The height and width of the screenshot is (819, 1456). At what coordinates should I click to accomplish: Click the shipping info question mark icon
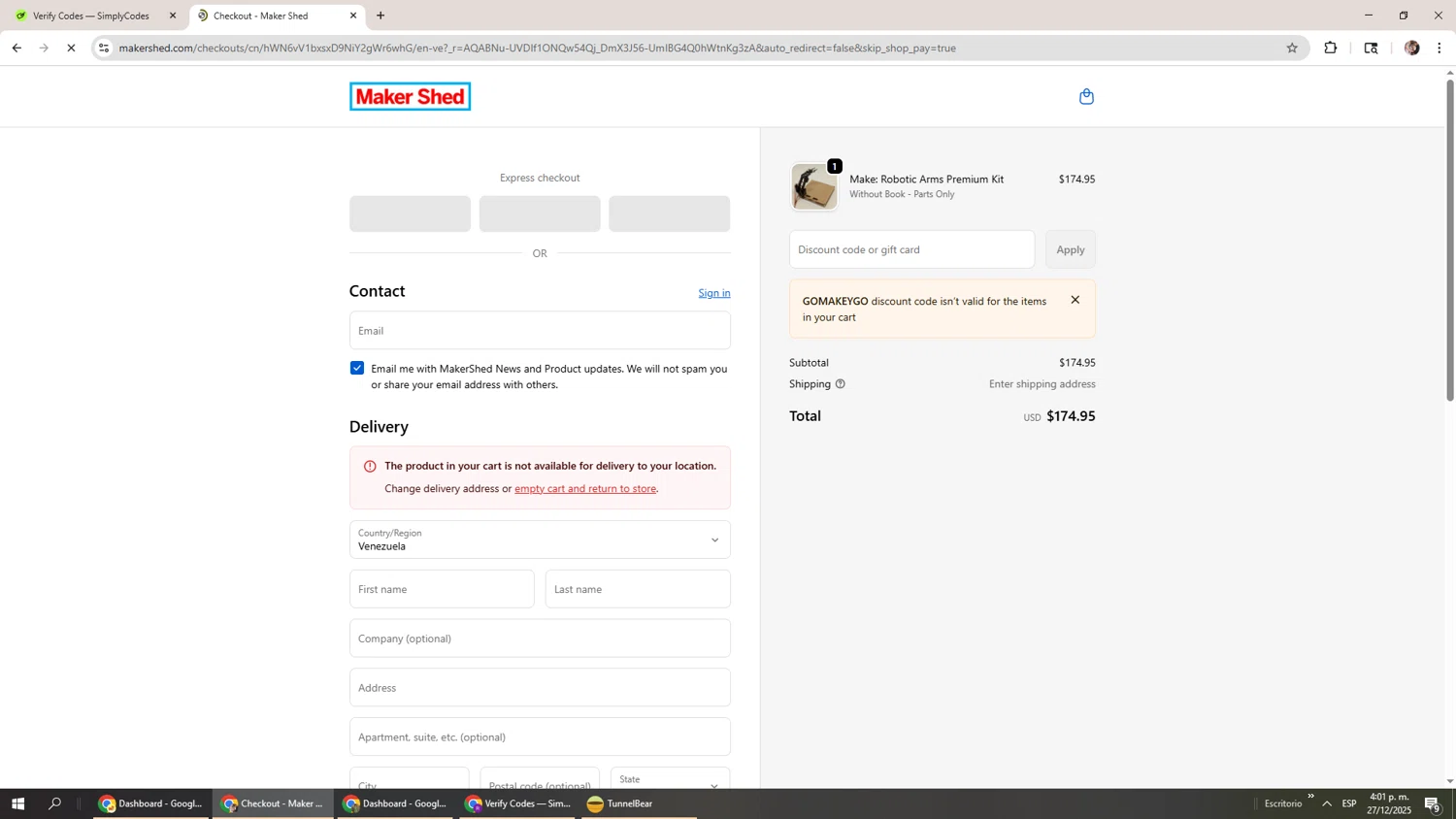coord(841,384)
